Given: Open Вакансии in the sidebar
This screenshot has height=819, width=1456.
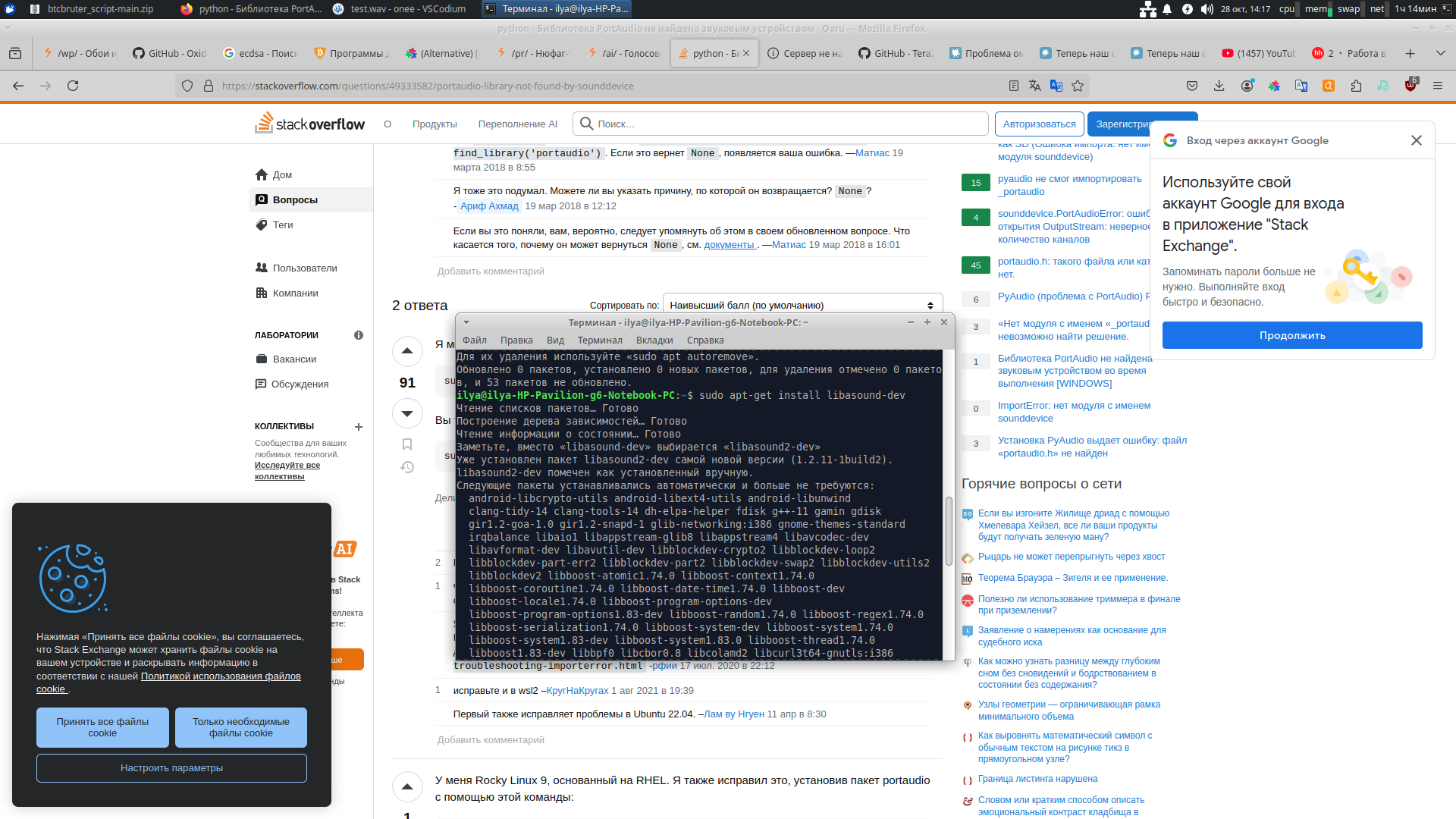Looking at the screenshot, I should point(311,359).
